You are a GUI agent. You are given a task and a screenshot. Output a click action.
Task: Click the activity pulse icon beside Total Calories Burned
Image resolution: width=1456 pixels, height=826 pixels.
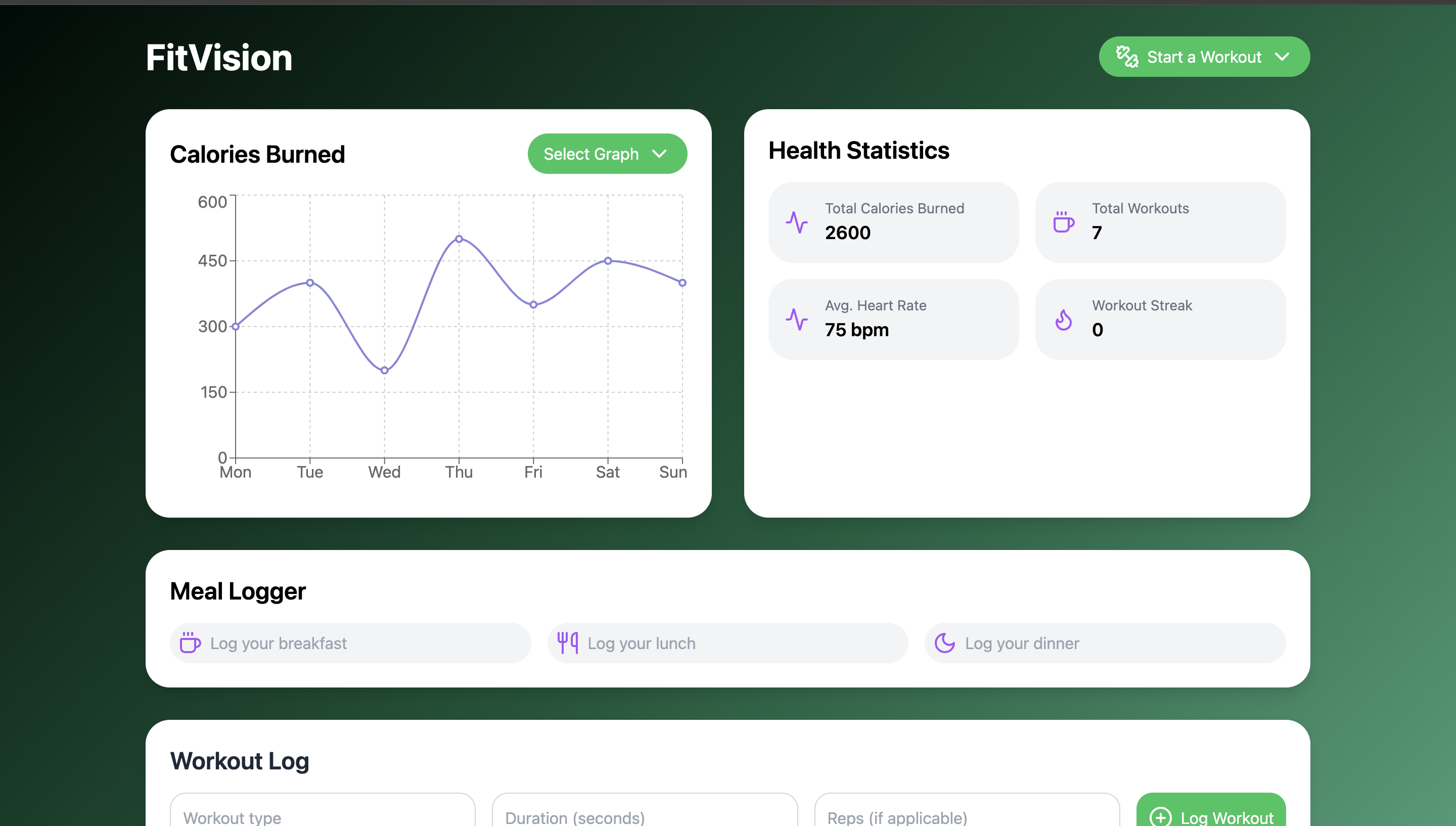point(796,222)
